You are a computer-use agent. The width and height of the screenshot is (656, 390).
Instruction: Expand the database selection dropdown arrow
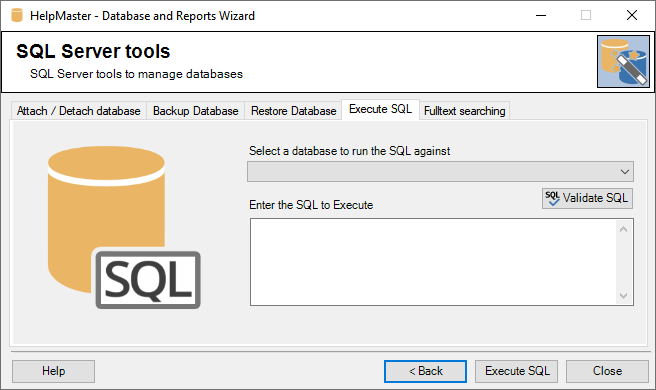coord(625,172)
